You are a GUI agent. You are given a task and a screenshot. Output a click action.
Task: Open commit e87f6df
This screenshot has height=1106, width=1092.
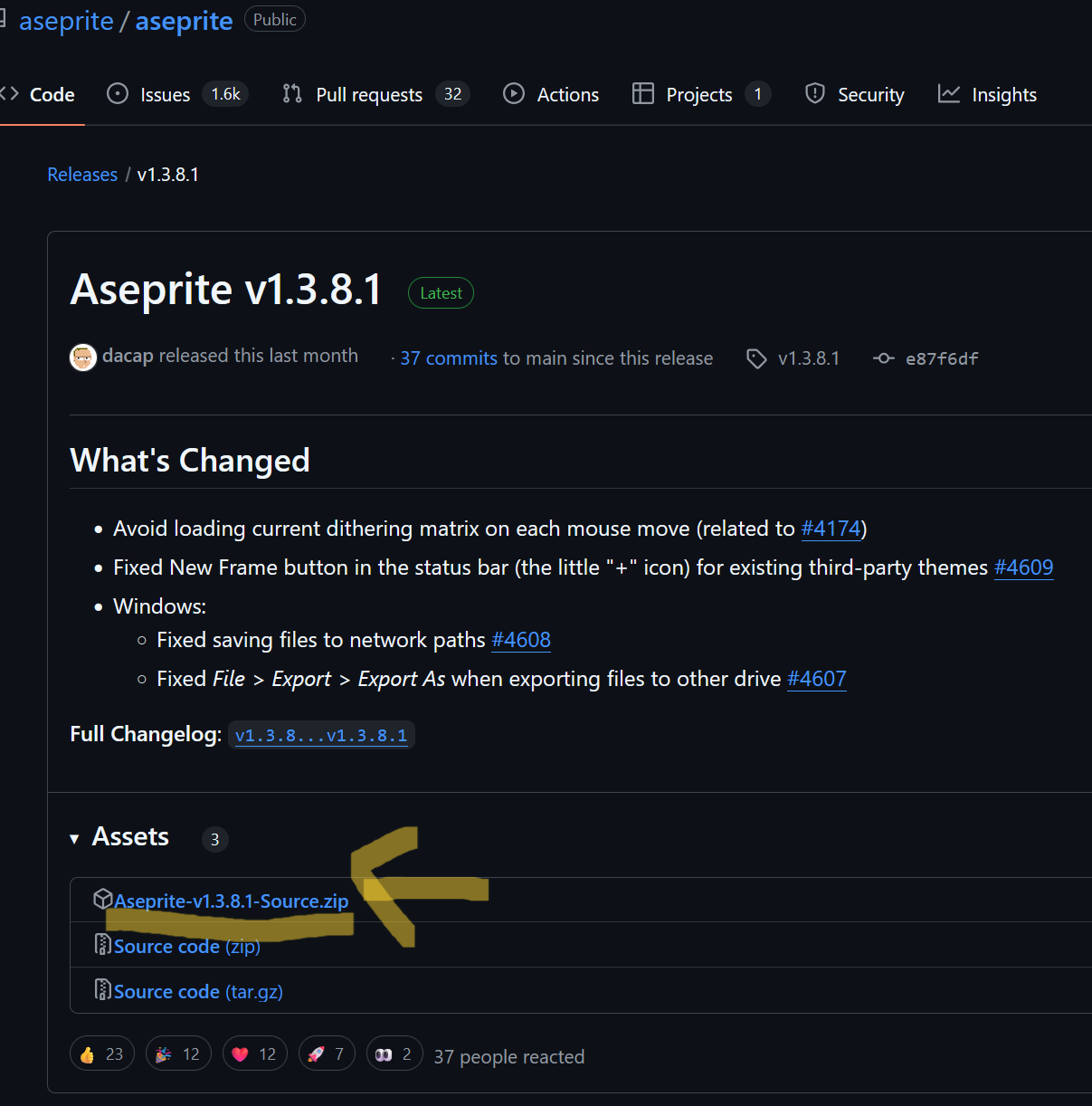coord(942,358)
